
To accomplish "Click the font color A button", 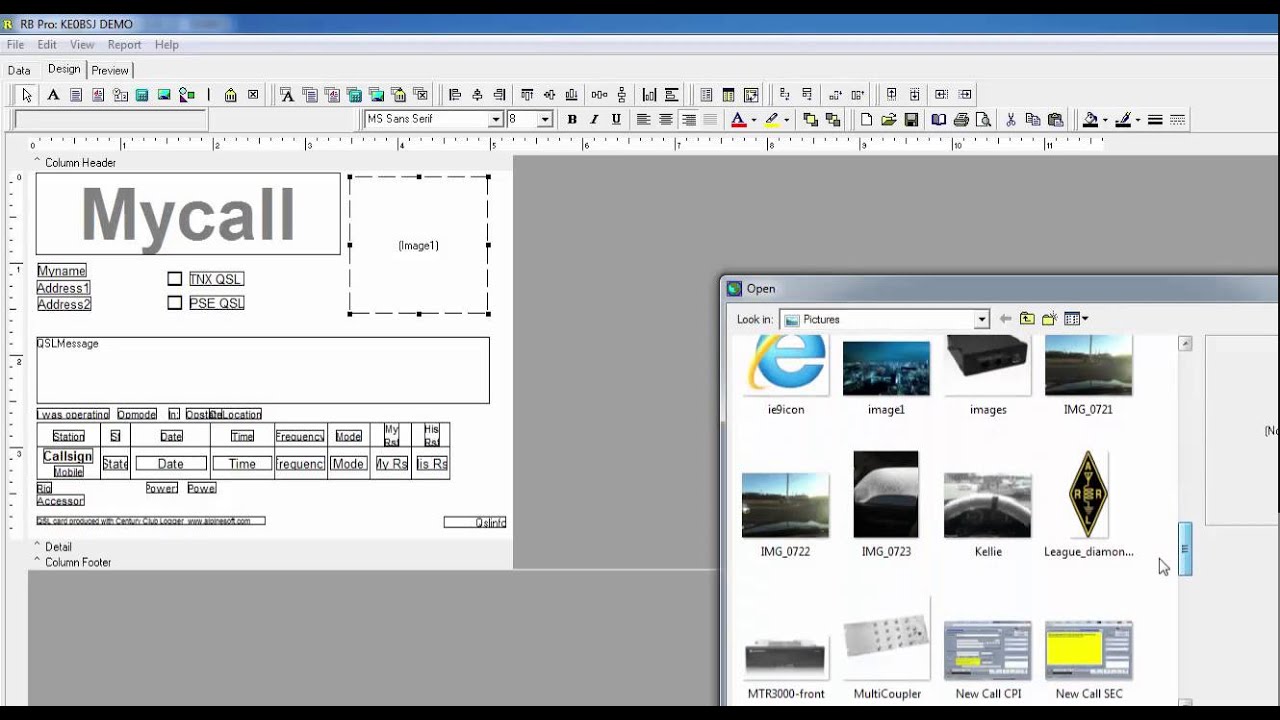I will (x=738, y=120).
